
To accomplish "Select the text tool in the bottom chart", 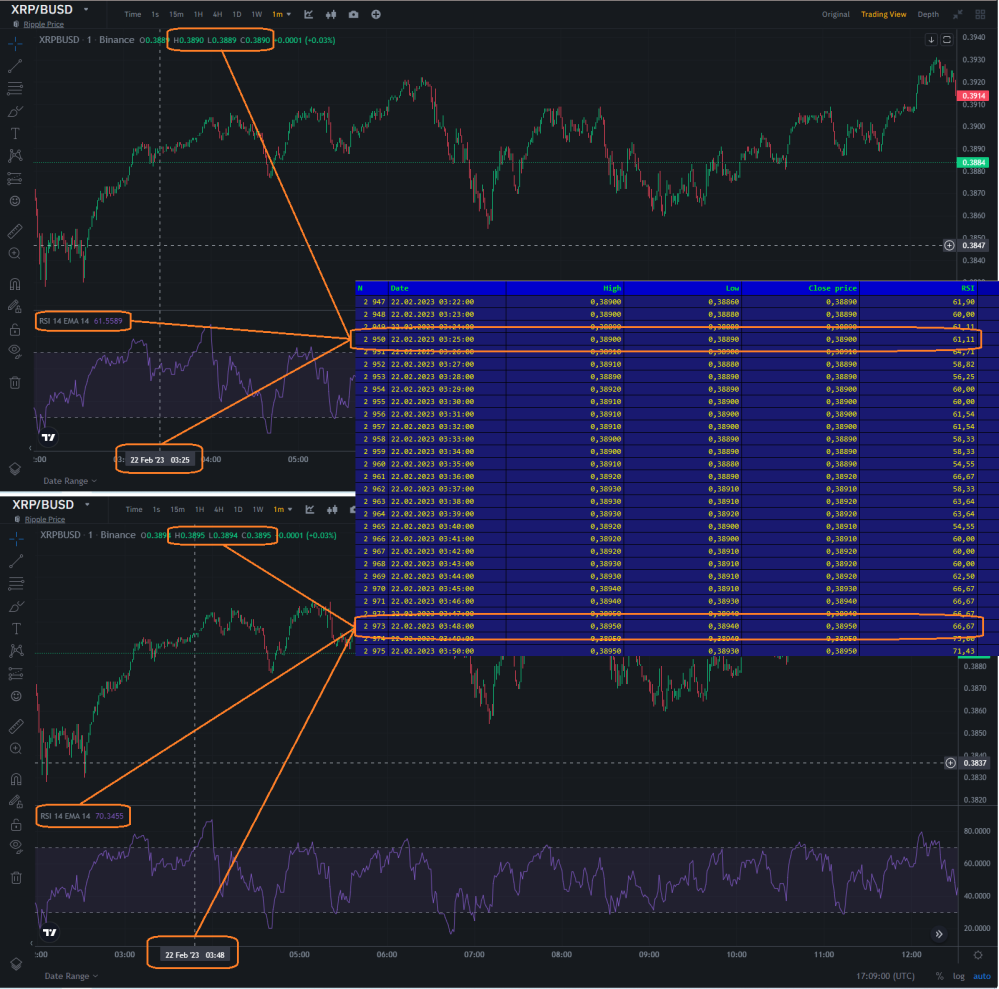I will (x=17, y=629).
